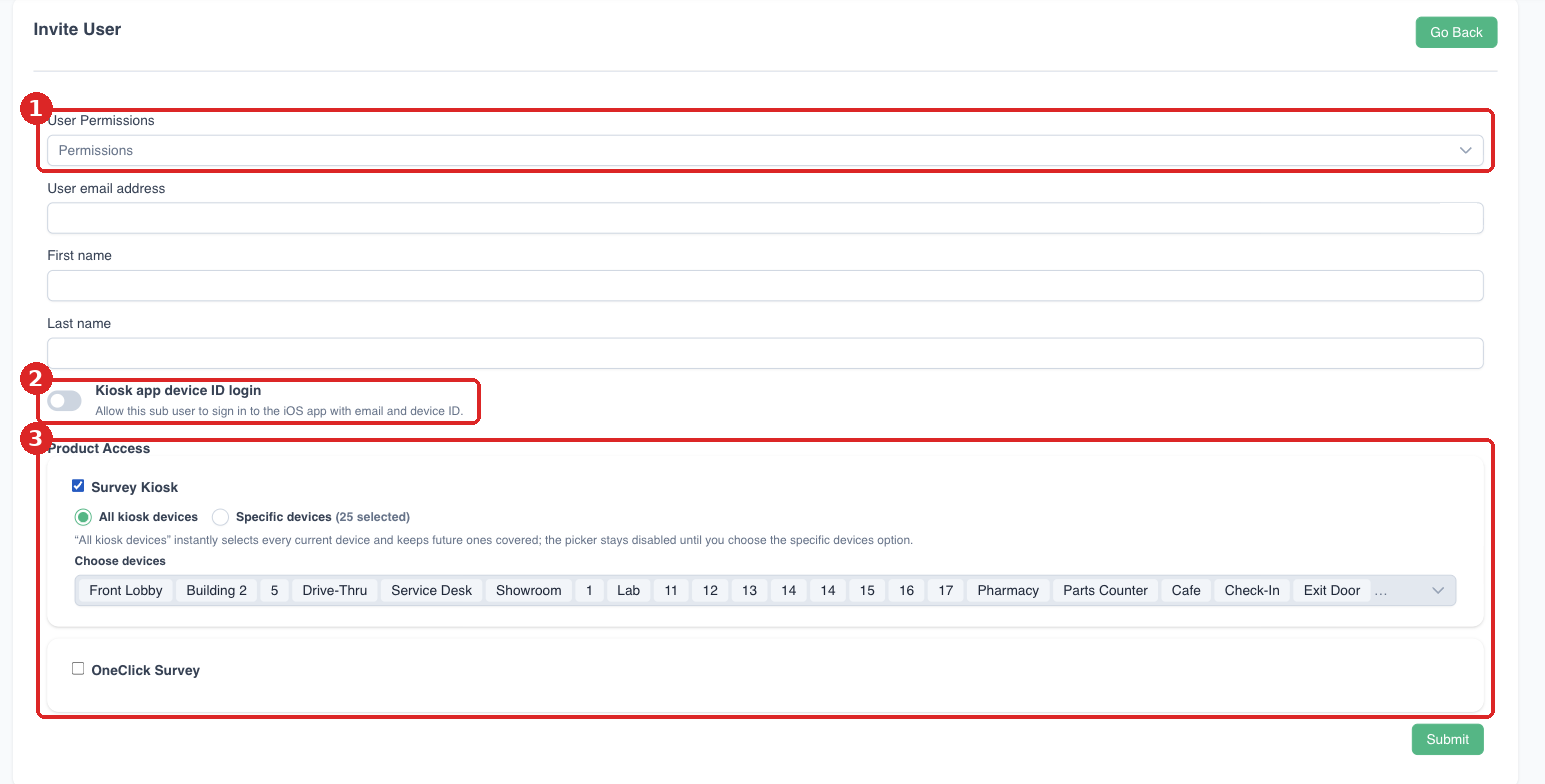The height and width of the screenshot is (784, 1545).
Task: Expand the Choose devices picker chevron
Action: click(x=1438, y=591)
